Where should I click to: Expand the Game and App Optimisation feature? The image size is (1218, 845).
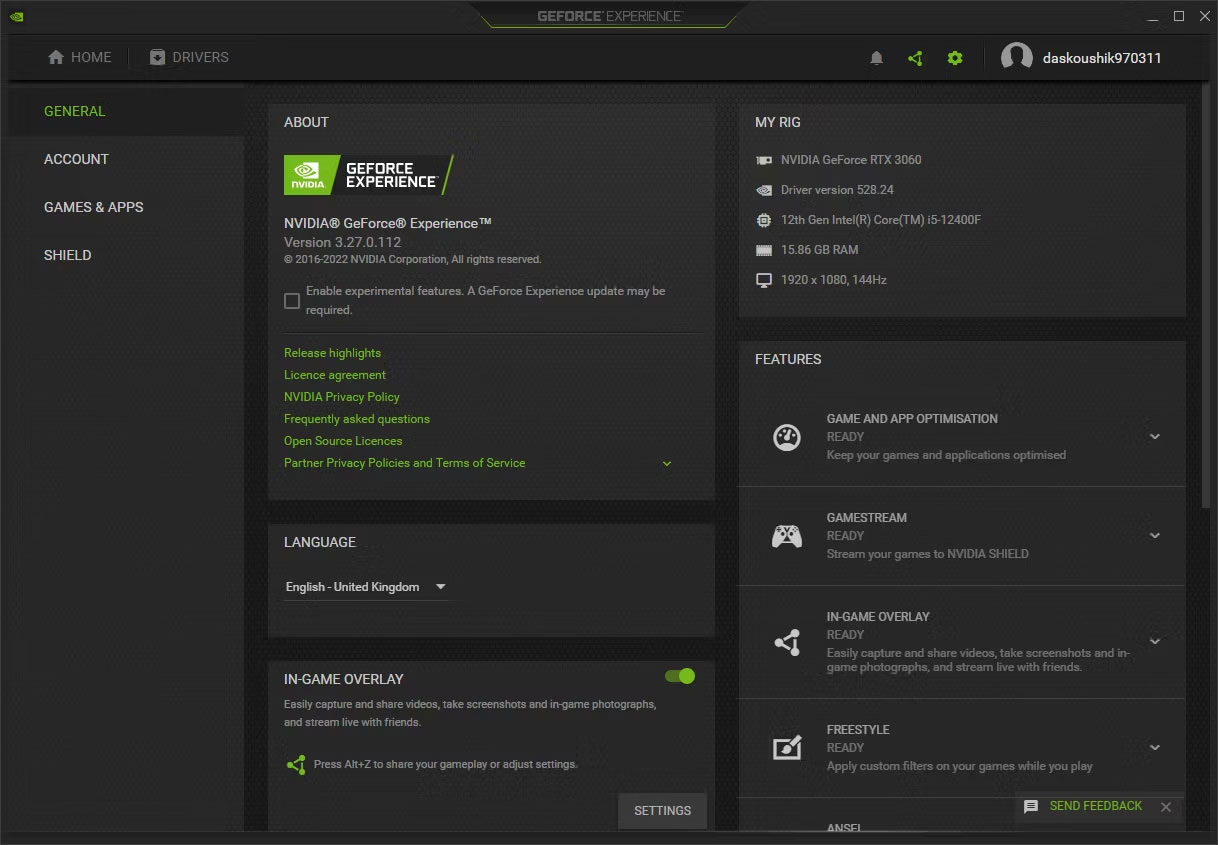tap(1155, 437)
